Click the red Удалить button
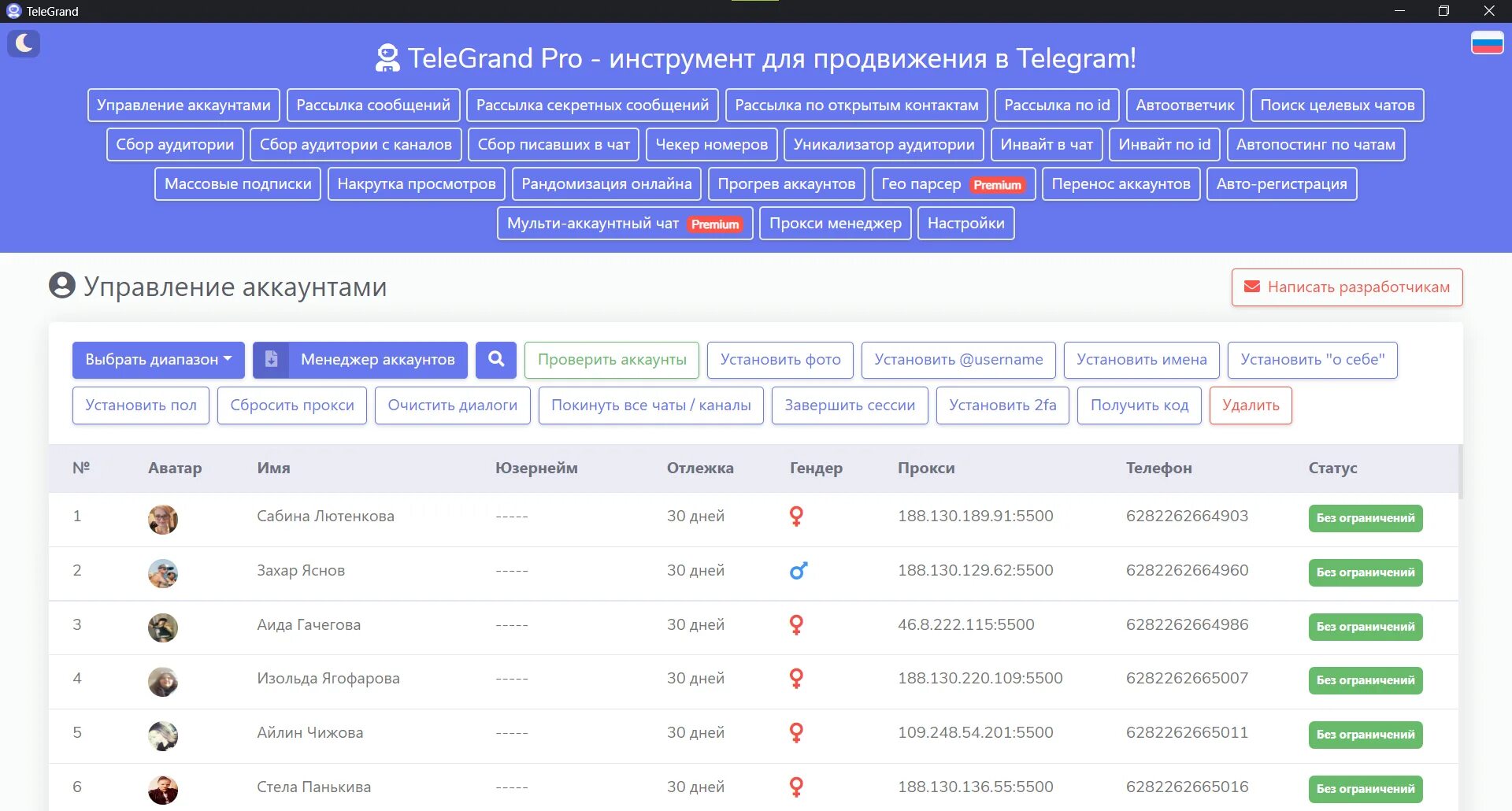 pyautogui.click(x=1251, y=405)
